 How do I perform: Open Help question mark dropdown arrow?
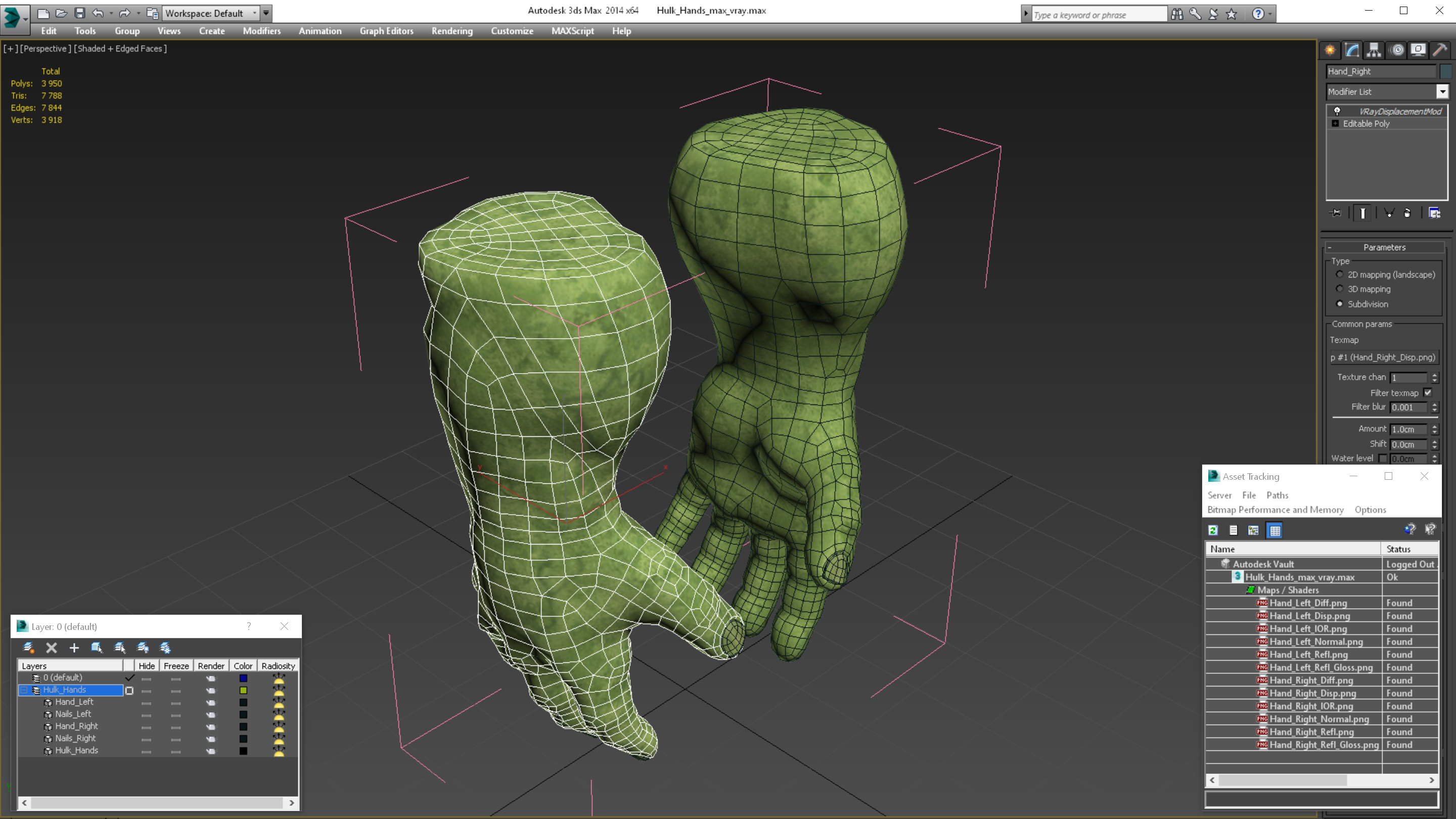pyautogui.click(x=1270, y=14)
